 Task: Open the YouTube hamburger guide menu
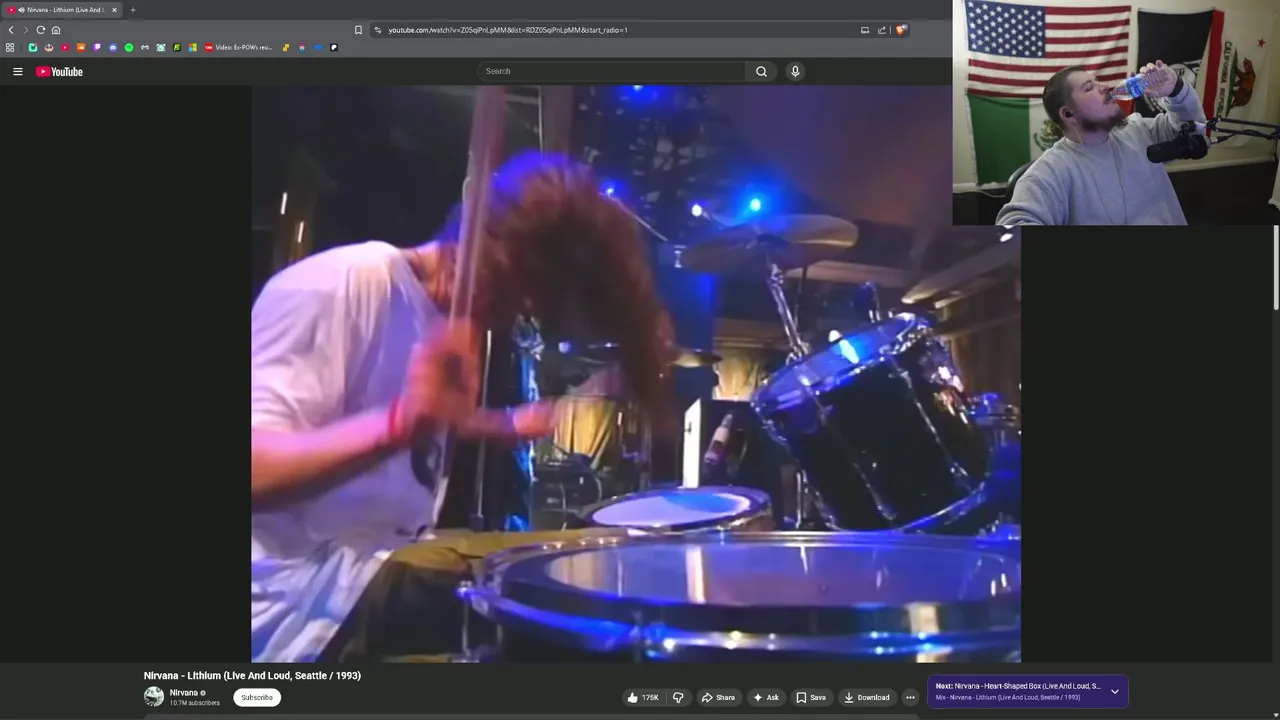17,71
